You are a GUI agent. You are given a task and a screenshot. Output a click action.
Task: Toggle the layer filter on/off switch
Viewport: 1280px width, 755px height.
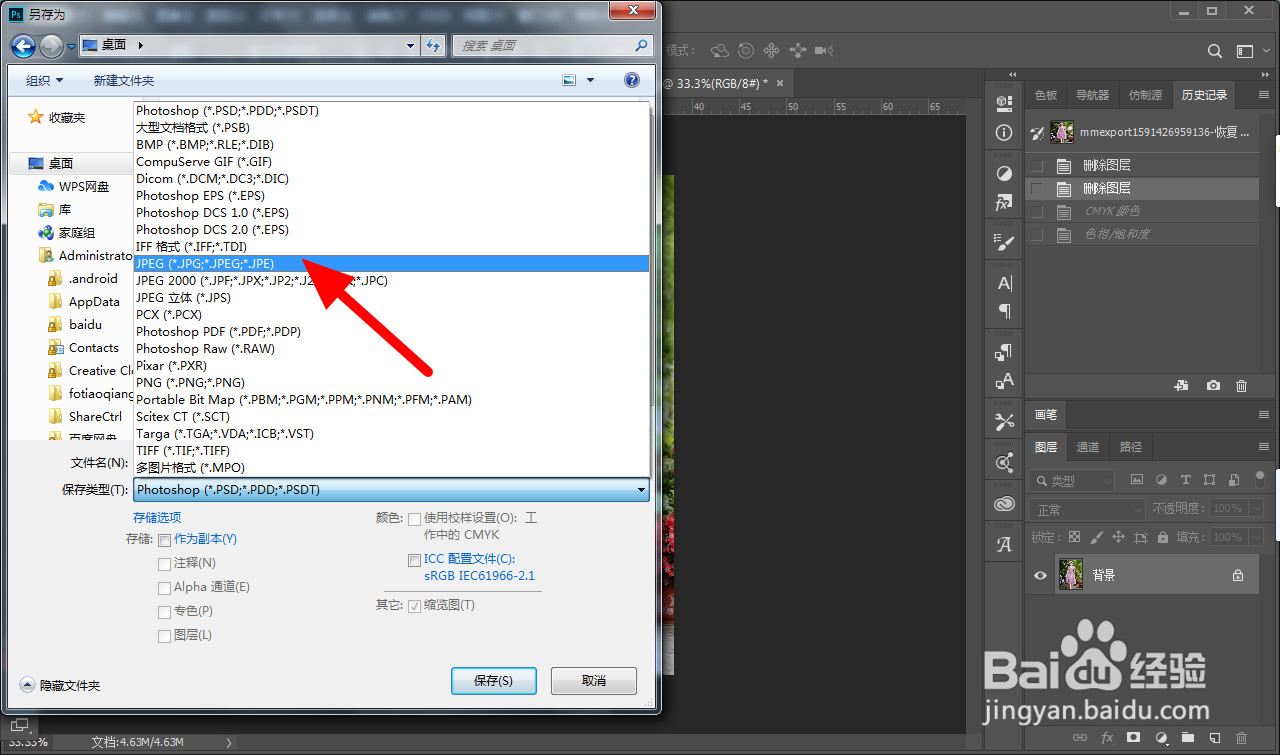tap(1260, 478)
